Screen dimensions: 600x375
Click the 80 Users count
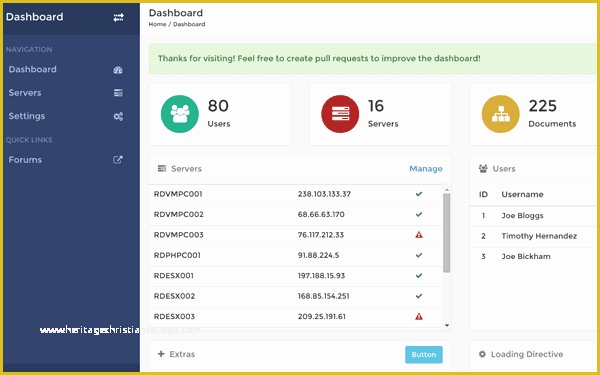[218, 106]
